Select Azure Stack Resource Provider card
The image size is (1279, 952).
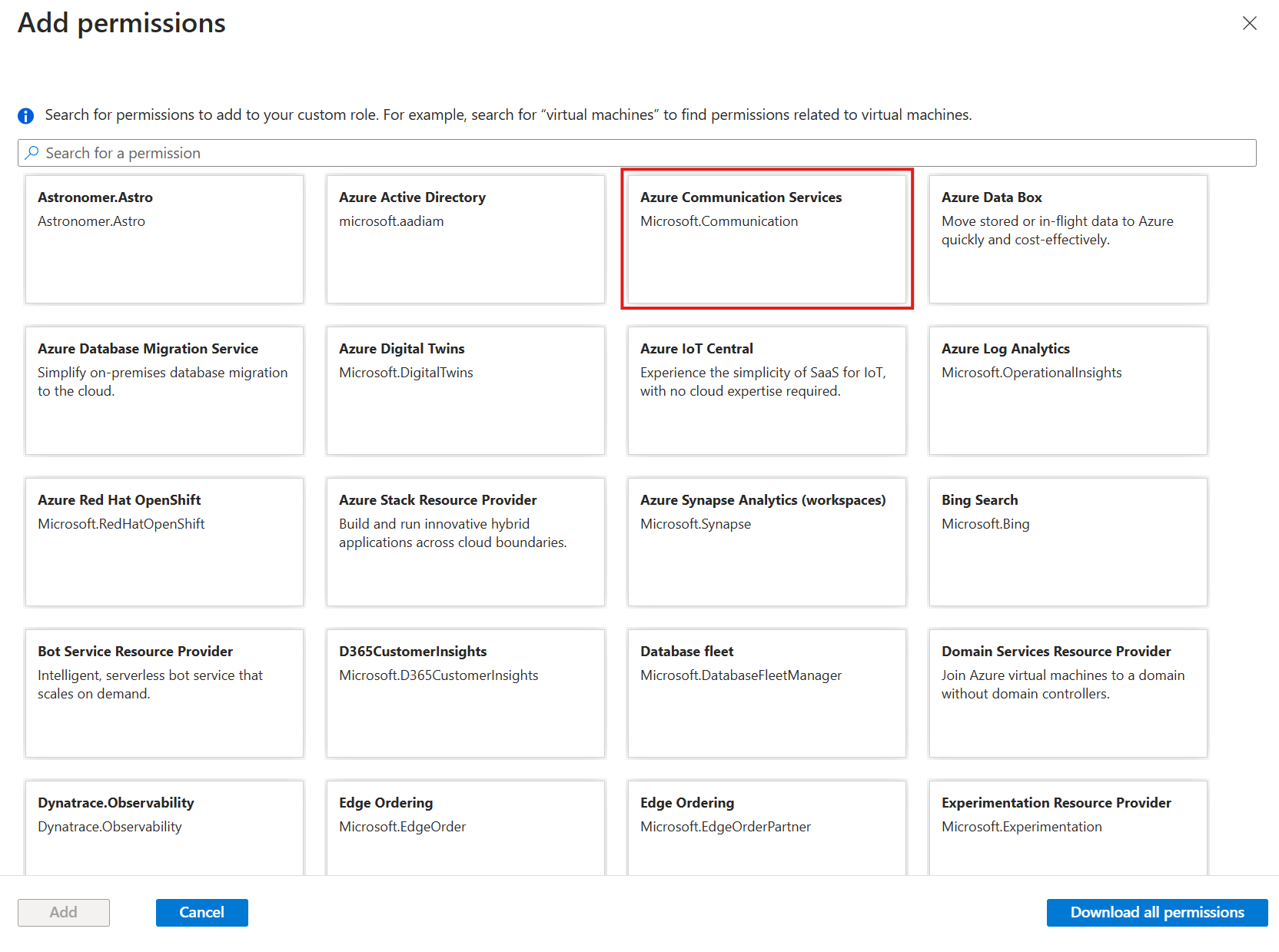tap(465, 542)
